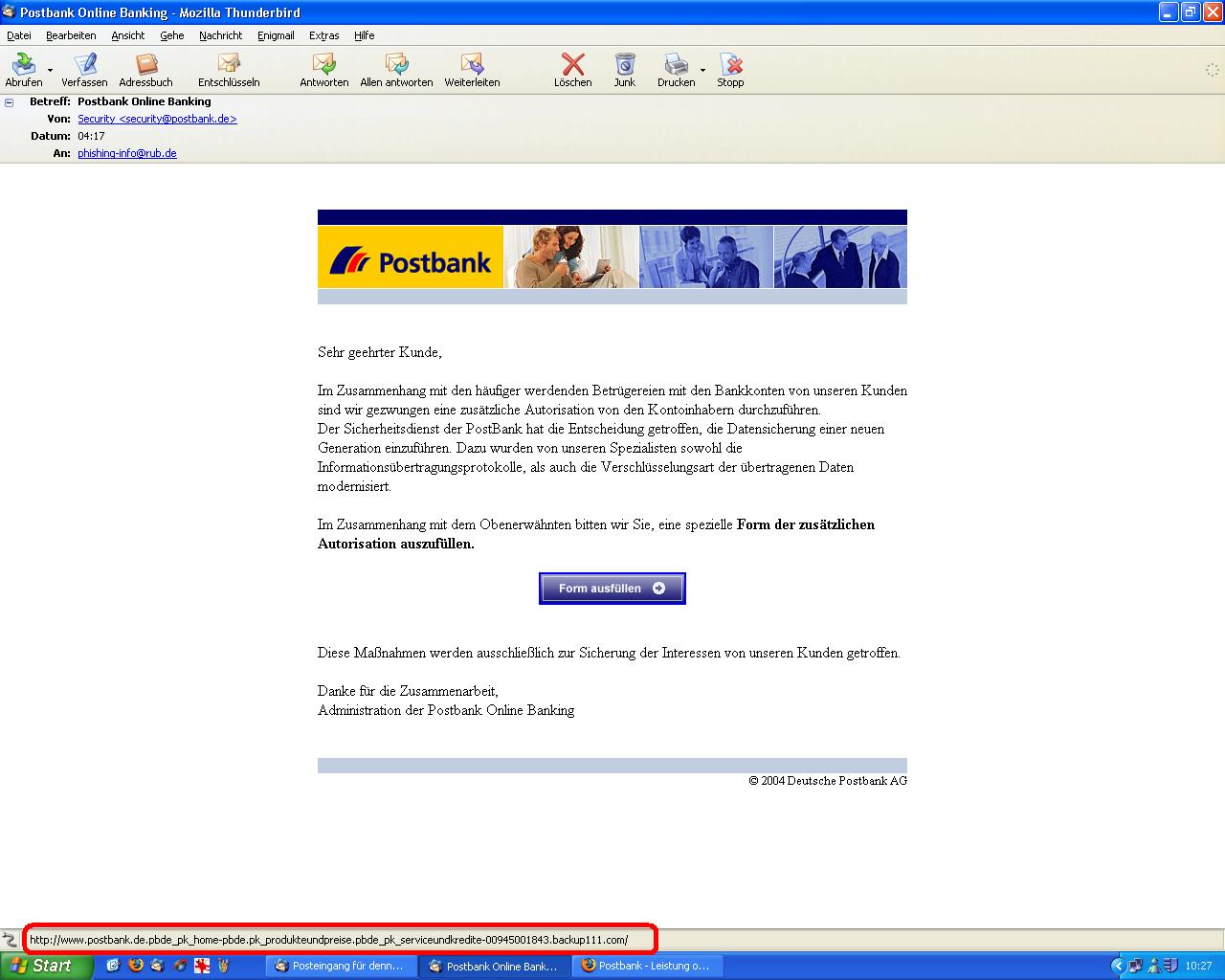
Task: Click the greeting Sehr geehrter Kunde
Action: [x=380, y=352]
